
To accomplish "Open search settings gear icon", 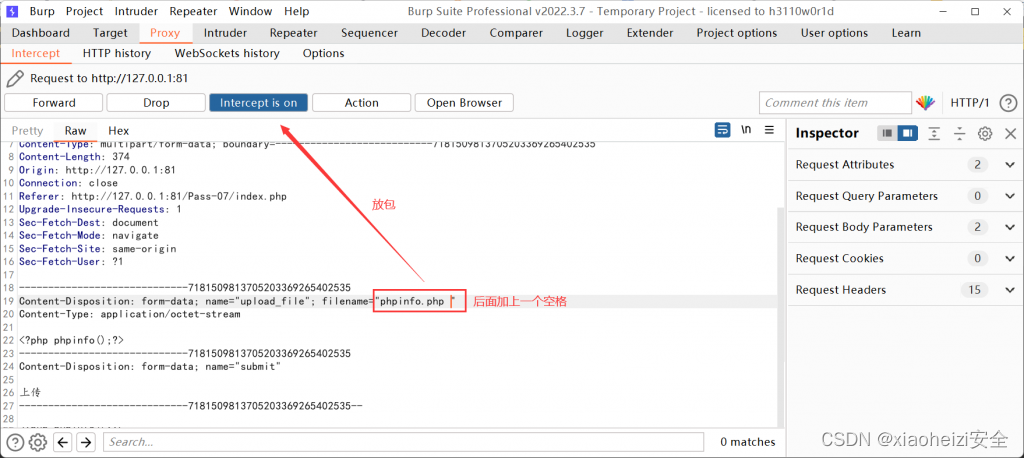I will (x=38, y=442).
